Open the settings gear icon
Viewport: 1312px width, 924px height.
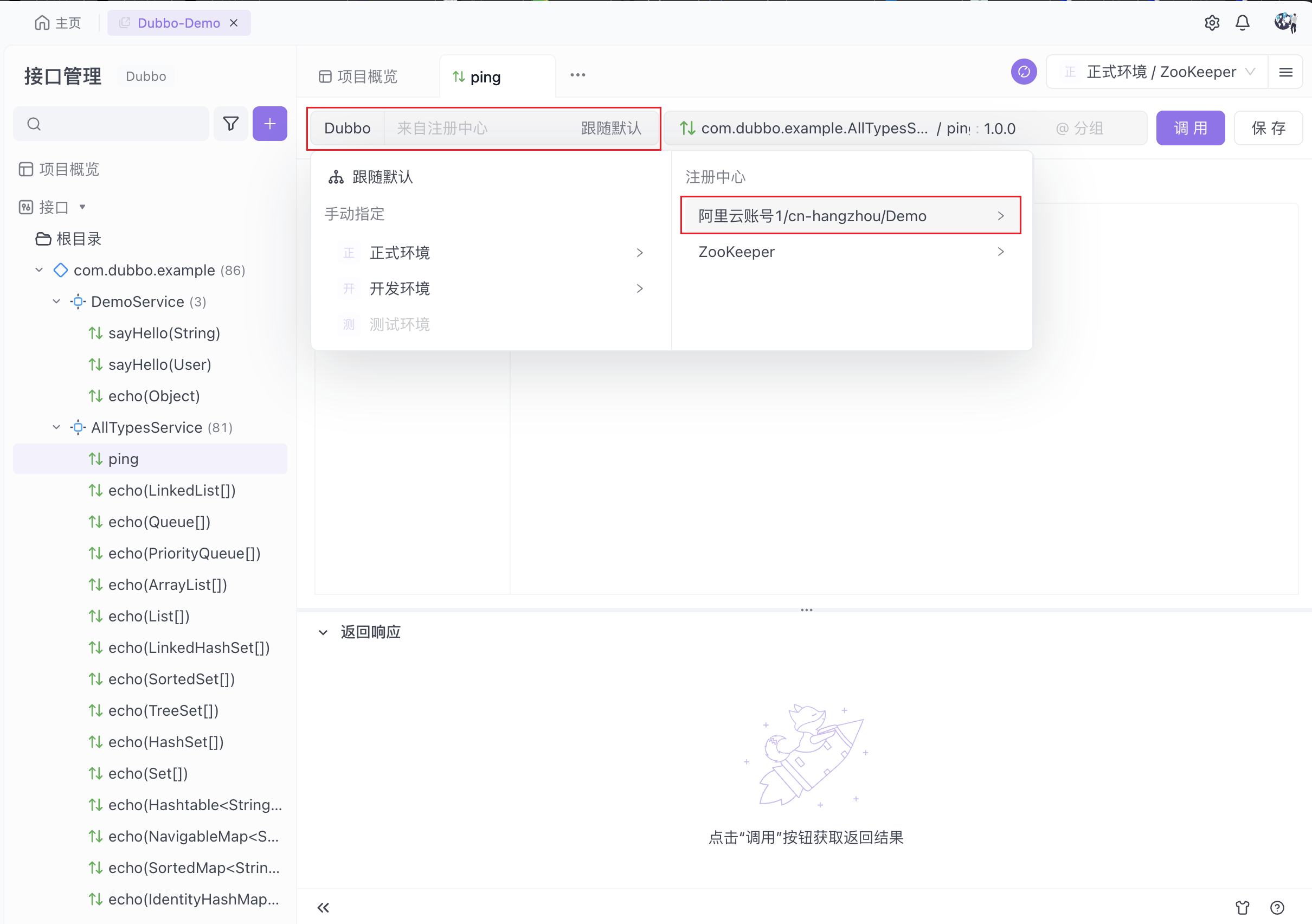tap(1211, 23)
